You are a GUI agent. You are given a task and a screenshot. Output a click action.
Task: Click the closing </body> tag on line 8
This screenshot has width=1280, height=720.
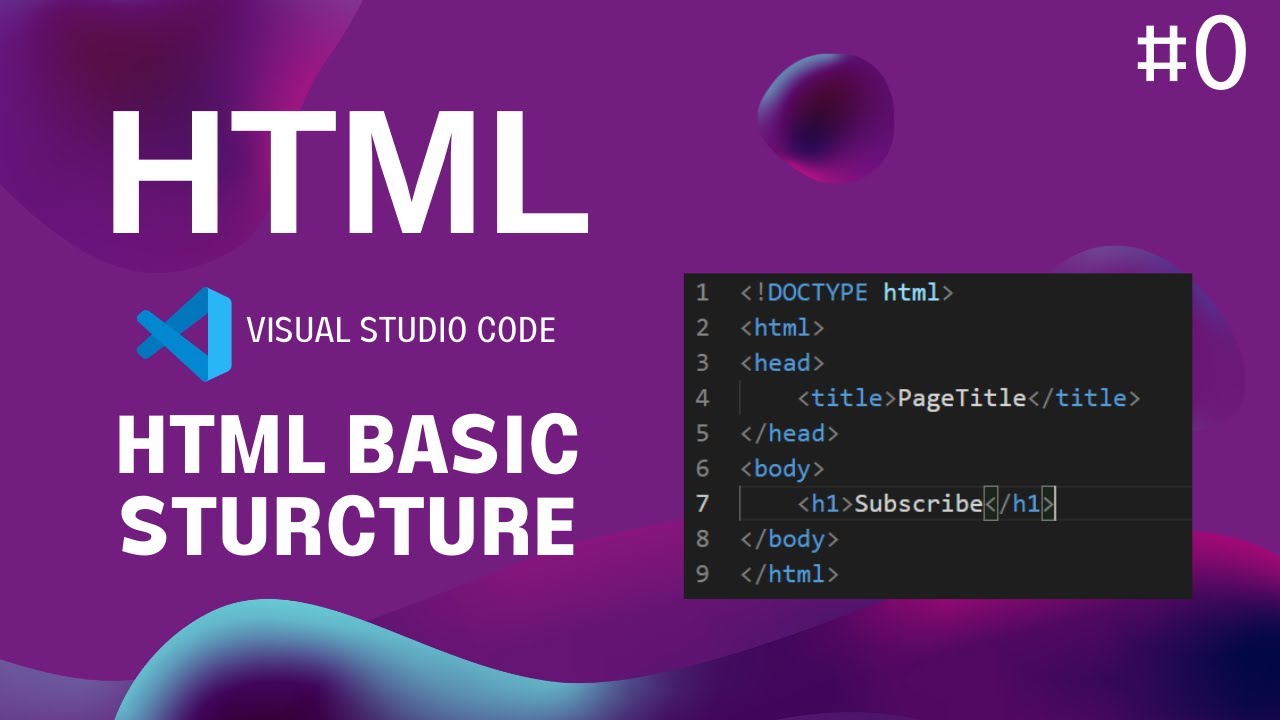click(789, 539)
